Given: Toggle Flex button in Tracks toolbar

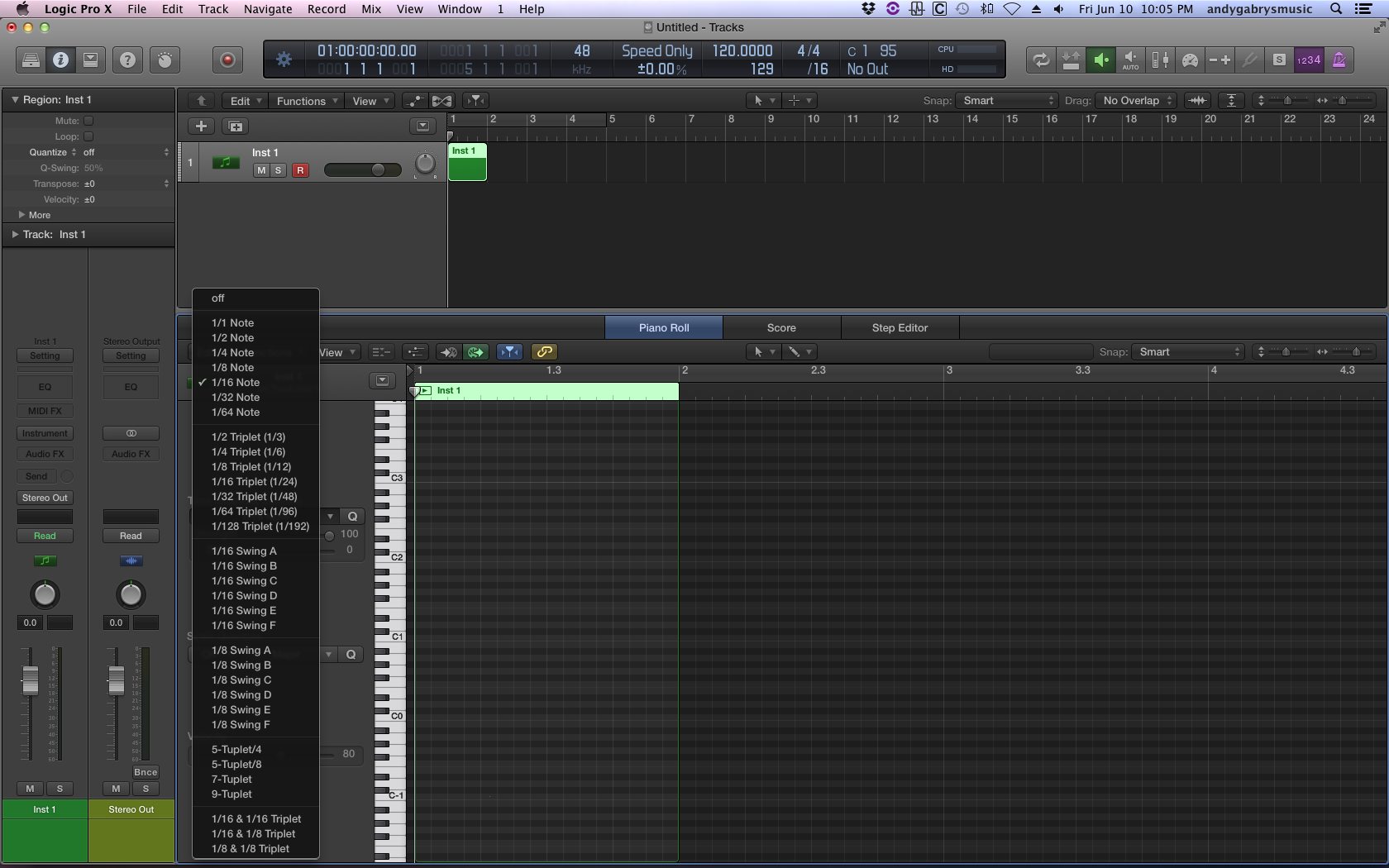Looking at the screenshot, I should (442, 101).
